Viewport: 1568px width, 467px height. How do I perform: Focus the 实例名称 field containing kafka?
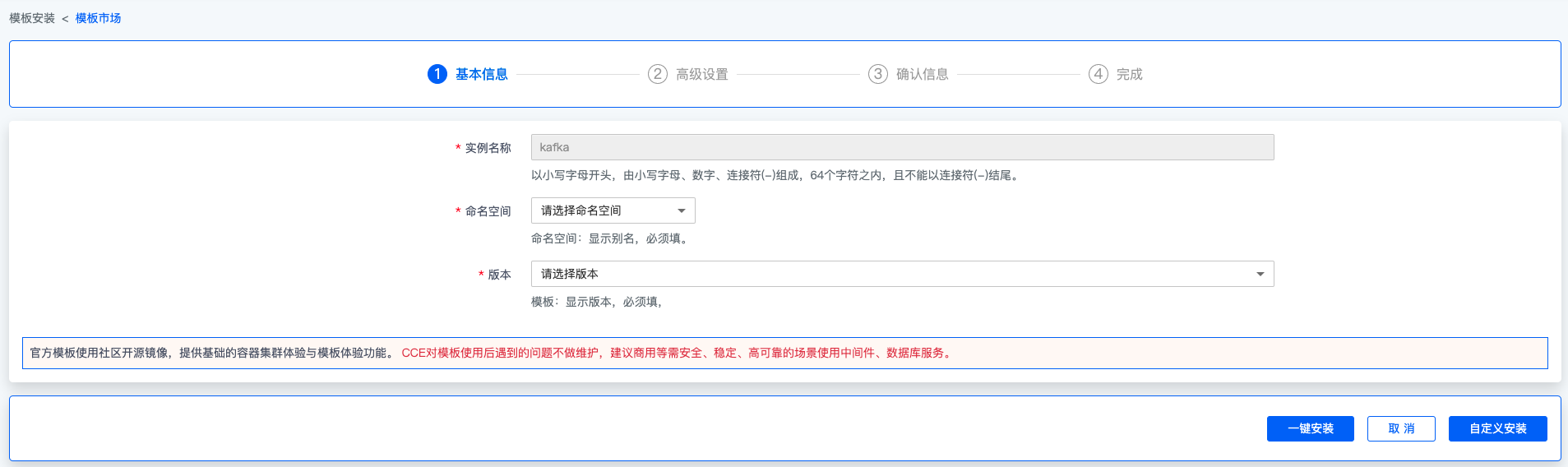[x=903, y=147]
